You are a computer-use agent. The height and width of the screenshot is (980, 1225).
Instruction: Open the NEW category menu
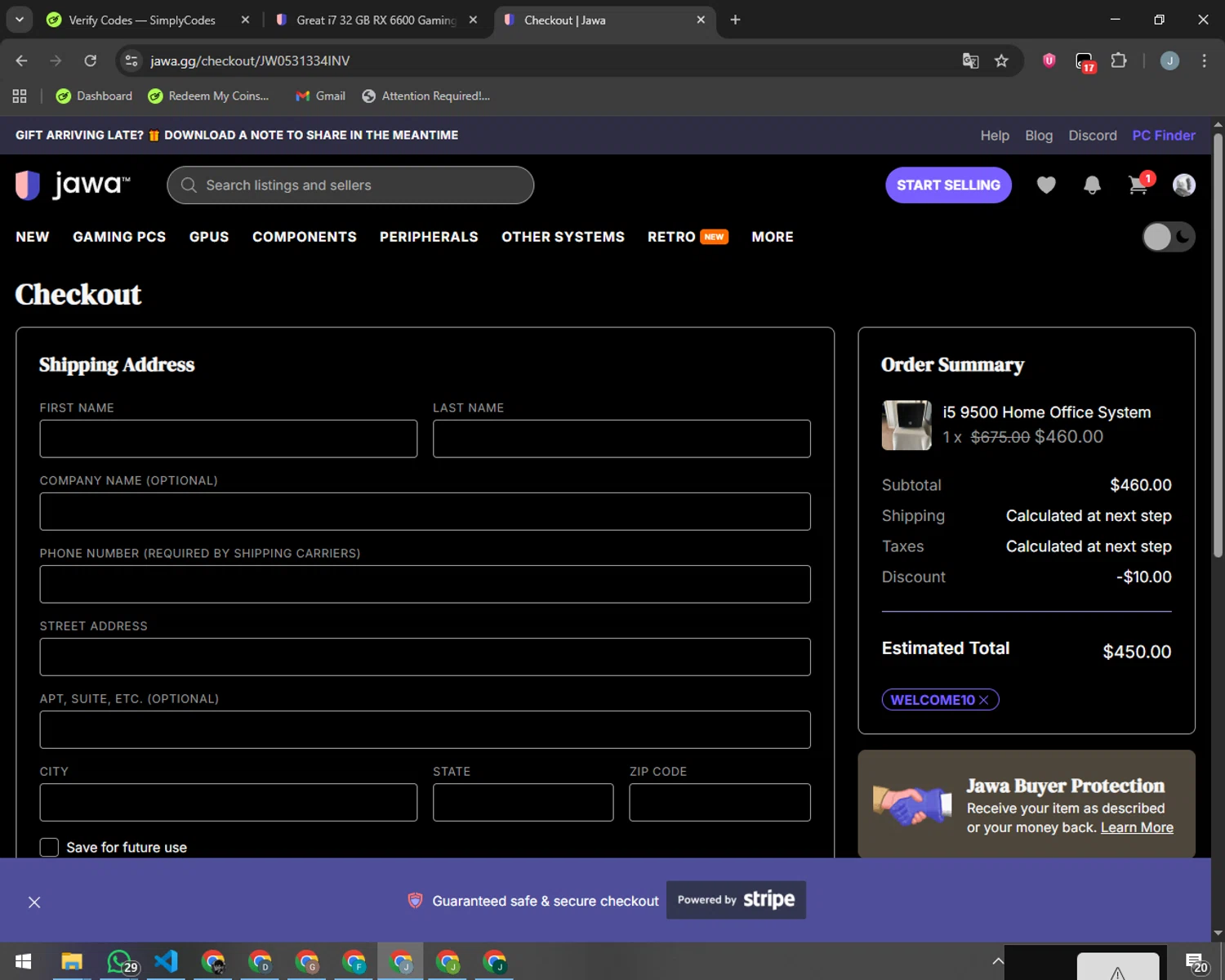point(33,237)
